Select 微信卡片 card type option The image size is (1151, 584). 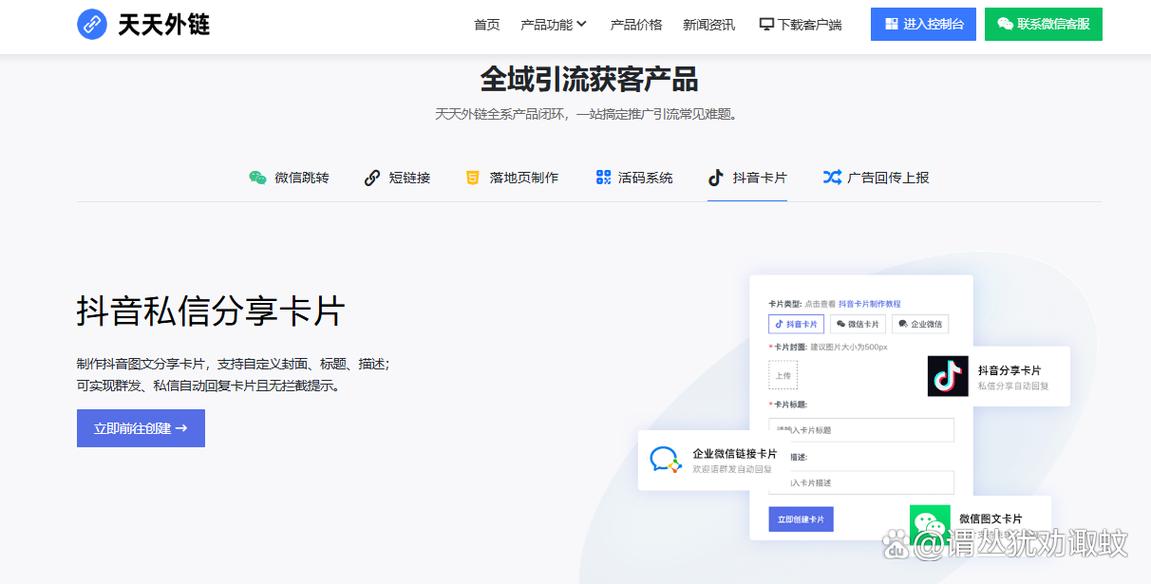[x=858, y=324]
